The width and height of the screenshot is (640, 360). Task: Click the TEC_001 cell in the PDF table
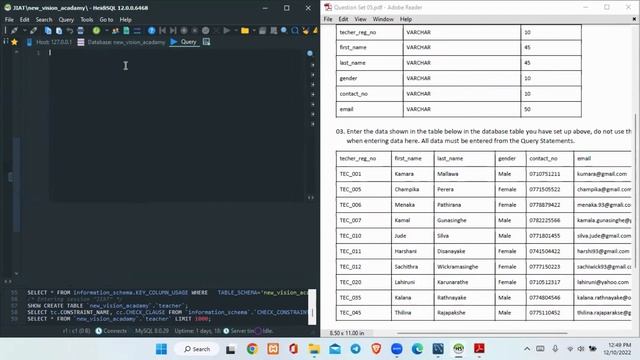364,174
